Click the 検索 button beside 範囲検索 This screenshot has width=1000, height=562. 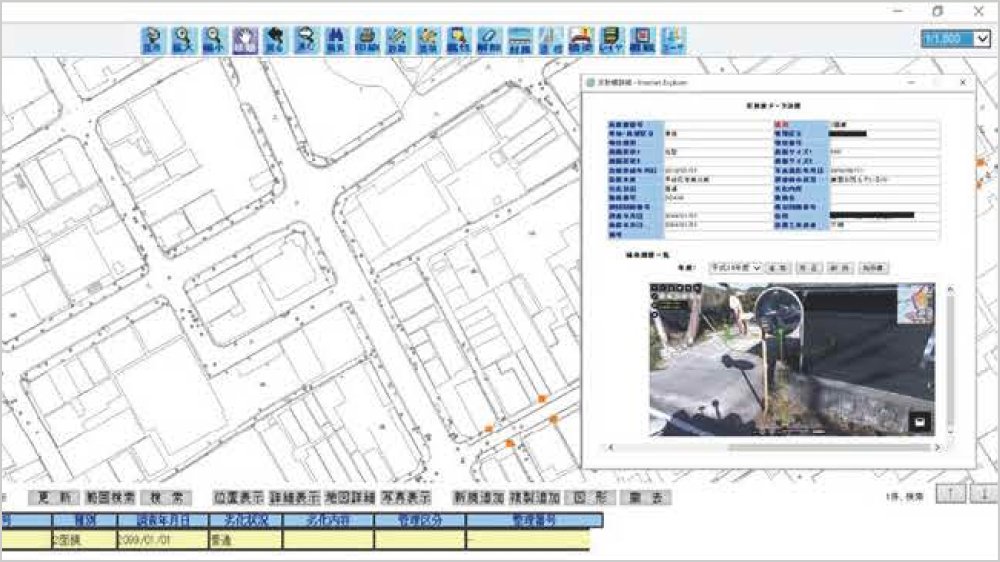166,498
